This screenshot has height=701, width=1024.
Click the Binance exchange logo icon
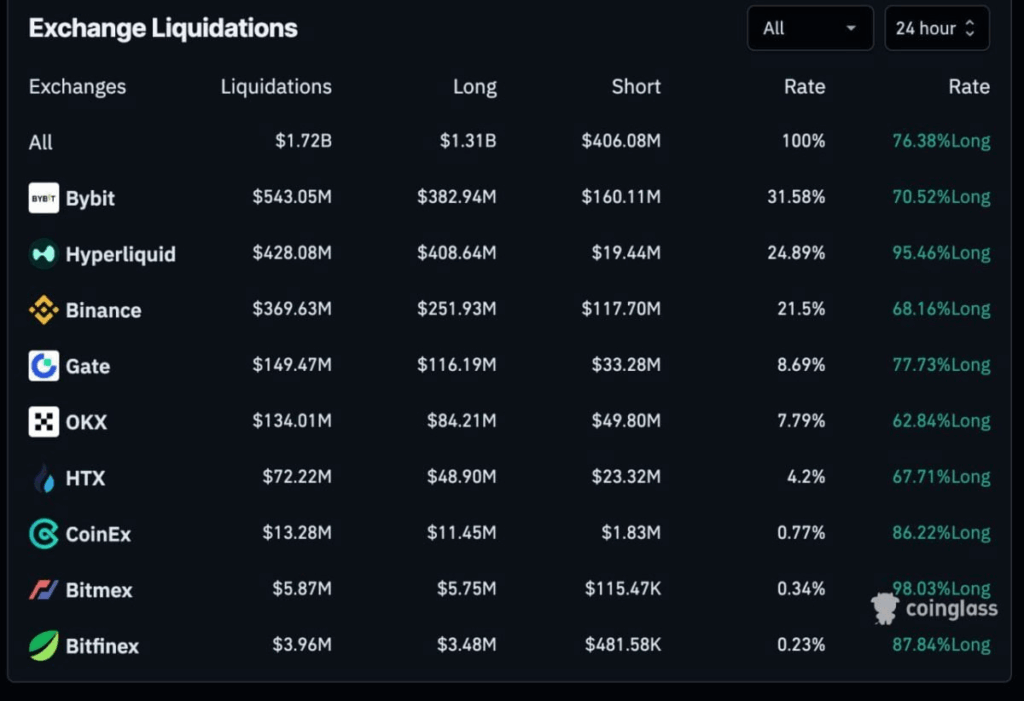[44, 310]
